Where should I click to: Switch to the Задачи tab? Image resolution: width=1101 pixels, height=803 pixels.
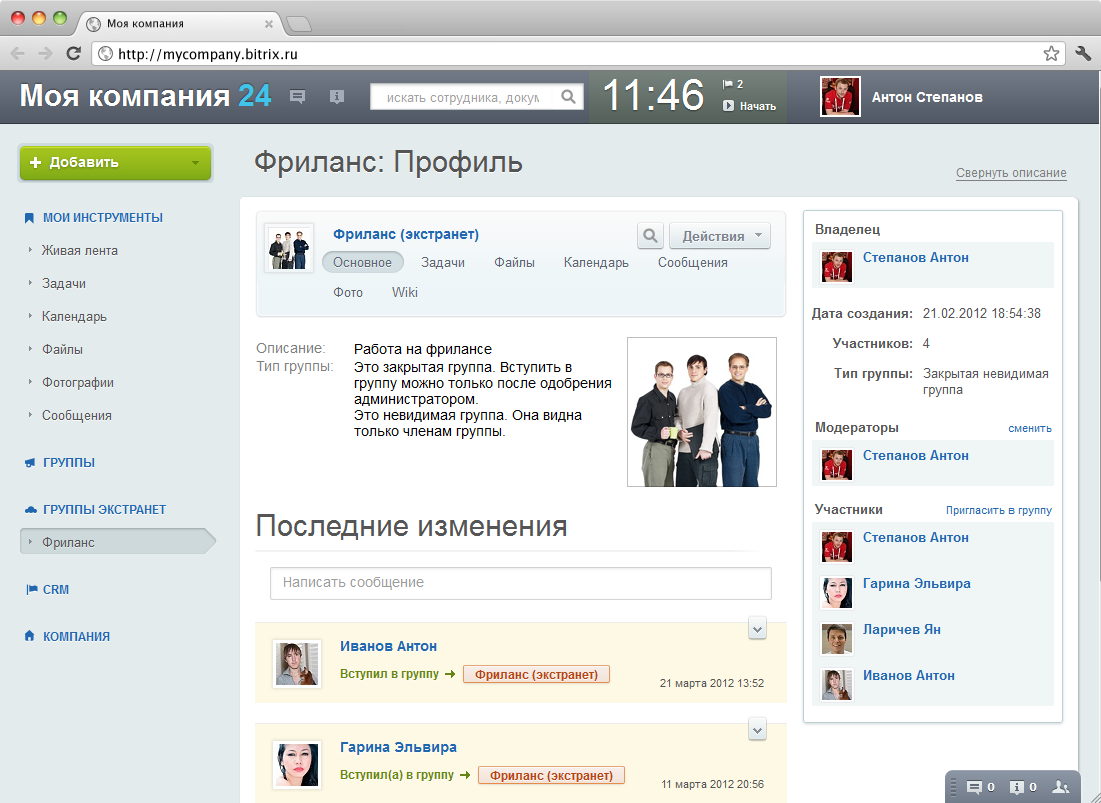tap(442, 263)
